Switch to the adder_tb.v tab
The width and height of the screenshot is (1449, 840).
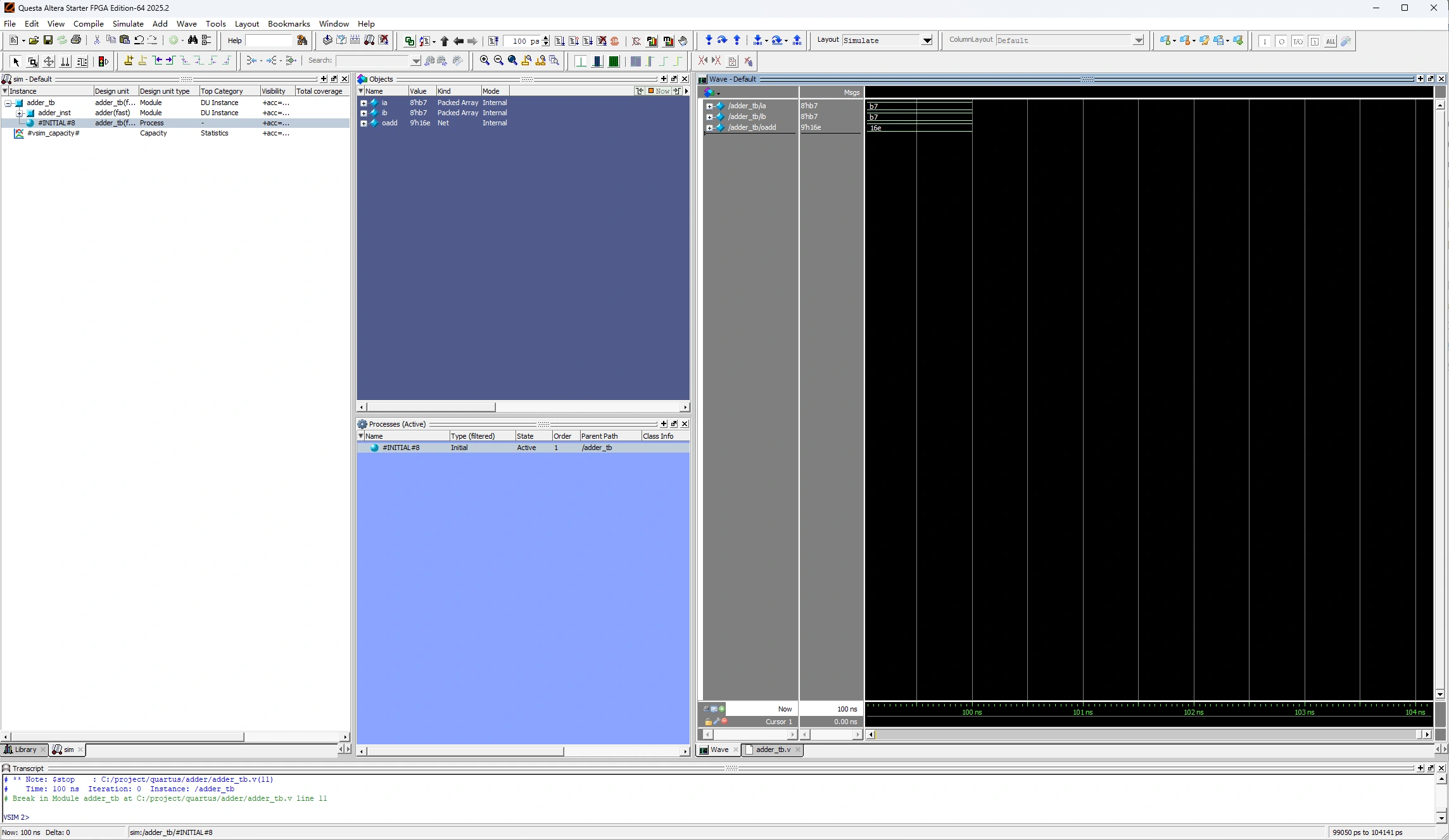pyautogui.click(x=773, y=749)
